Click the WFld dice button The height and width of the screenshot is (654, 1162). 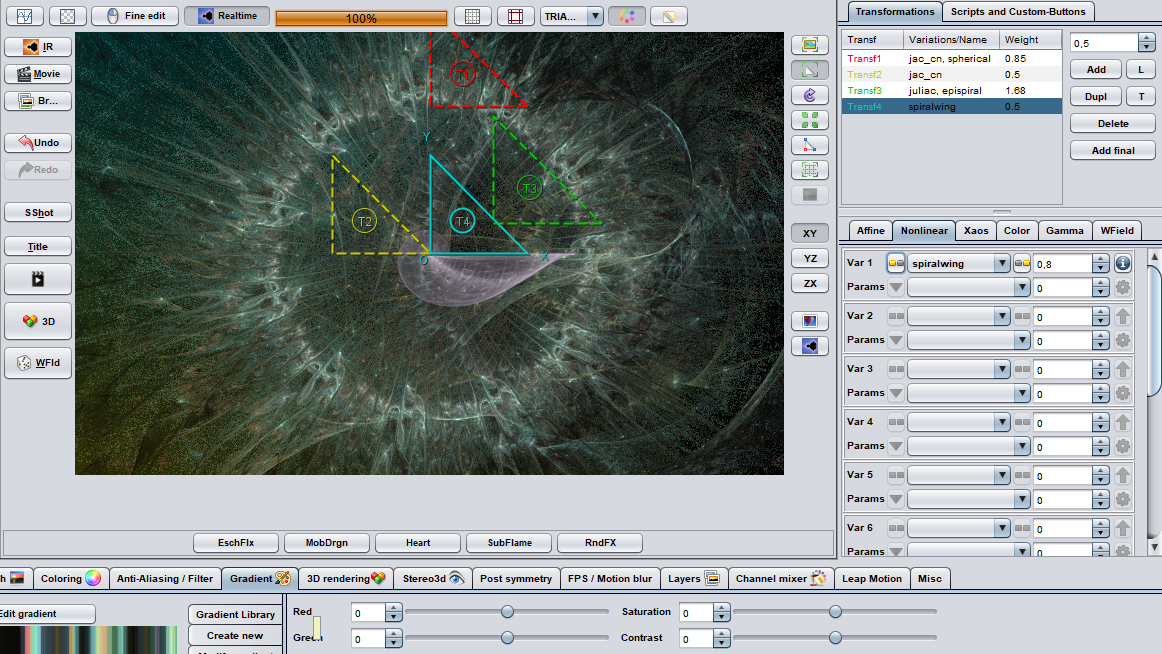tap(38, 363)
